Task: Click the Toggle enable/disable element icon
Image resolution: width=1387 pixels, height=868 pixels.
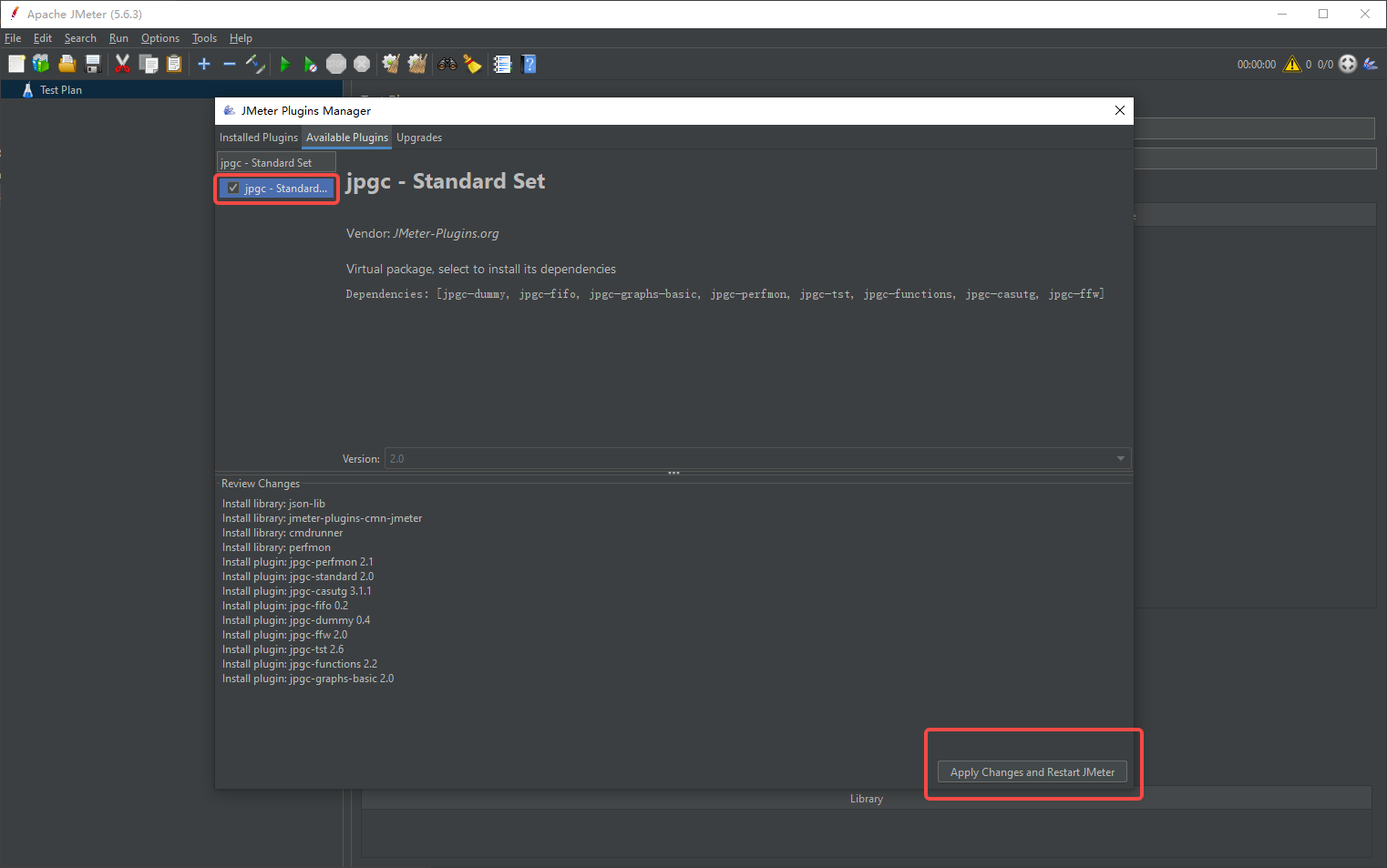Action: 255,64
